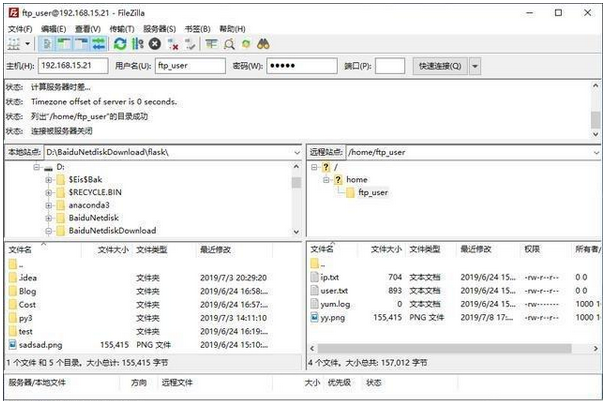Open the quick connect history dropdown arrow
Screen dimensions: 606x401
click(x=475, y=66)
